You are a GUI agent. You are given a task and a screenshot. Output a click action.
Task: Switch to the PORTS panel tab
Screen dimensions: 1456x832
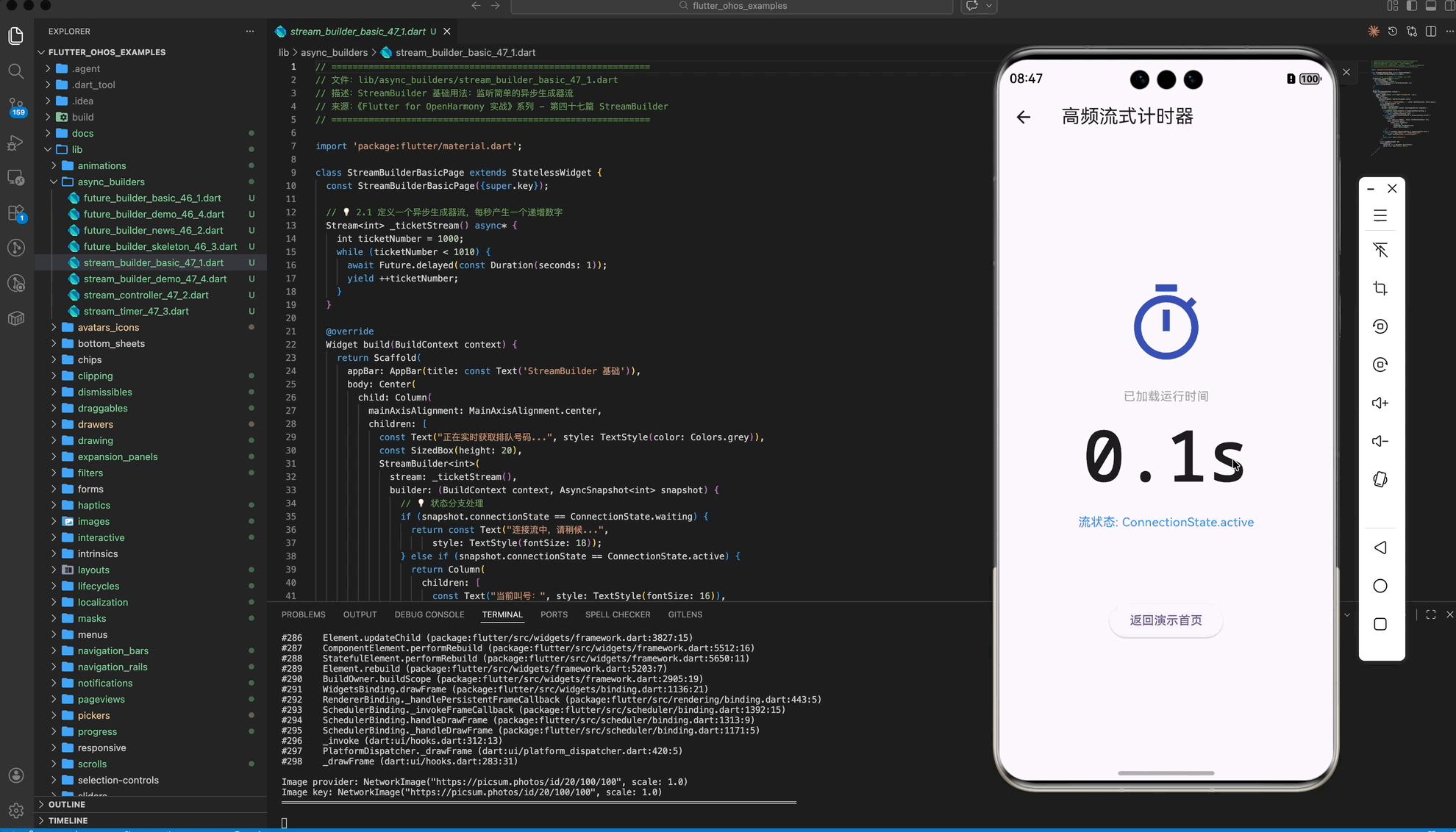coord(554,614)
